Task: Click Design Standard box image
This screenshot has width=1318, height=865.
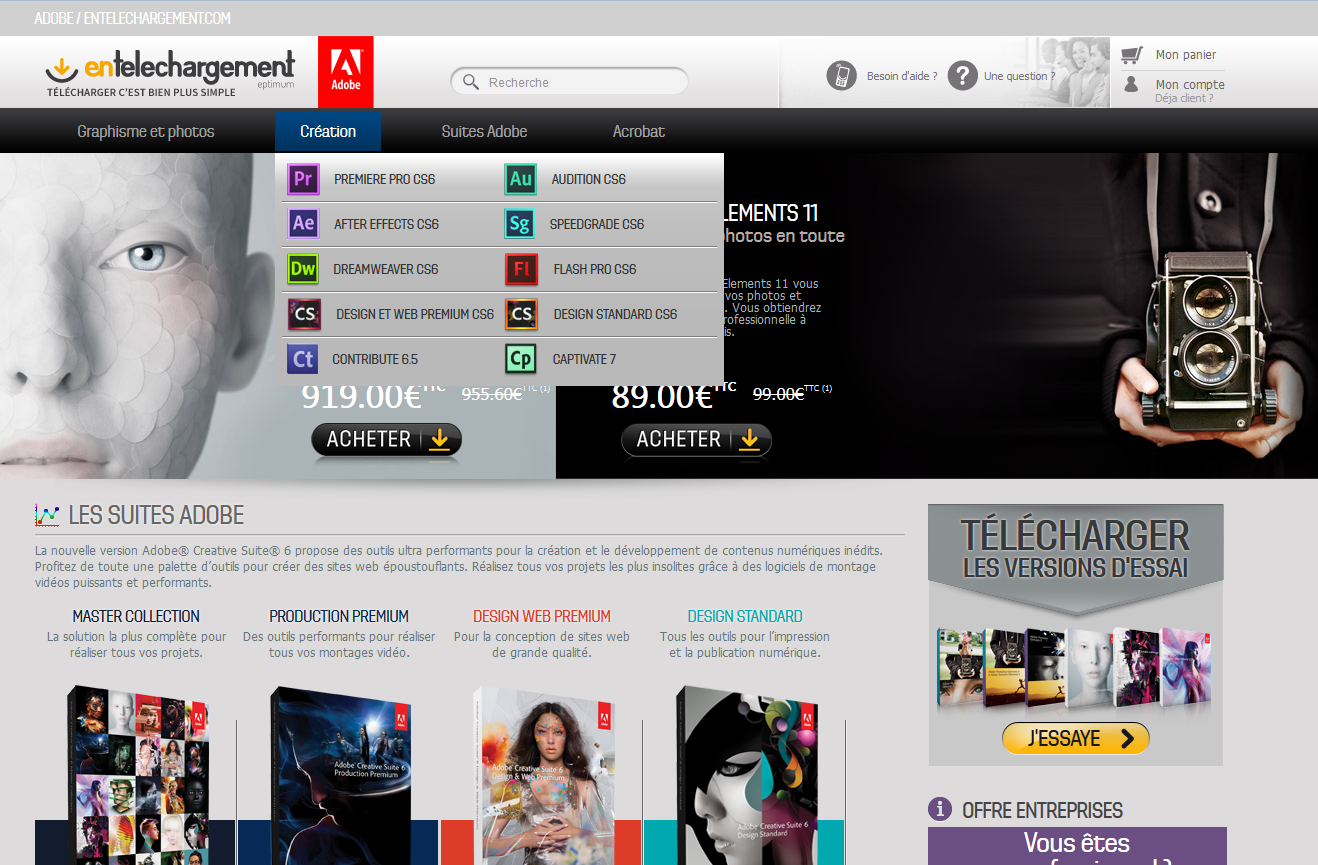Action: 747,774
